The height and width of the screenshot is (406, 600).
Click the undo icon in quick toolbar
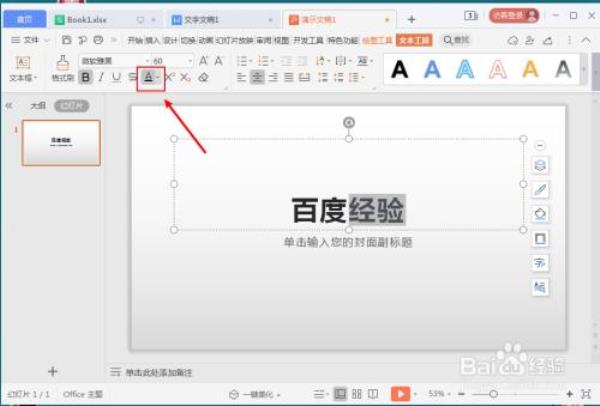82,40
